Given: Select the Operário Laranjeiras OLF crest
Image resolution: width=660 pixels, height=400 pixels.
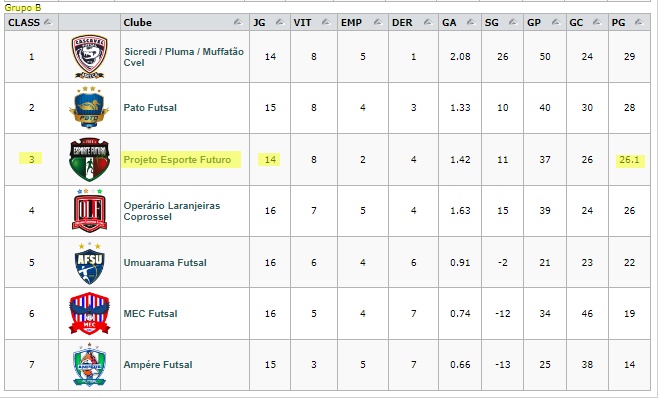Looking at the screenshot, I should coord(89,211).
